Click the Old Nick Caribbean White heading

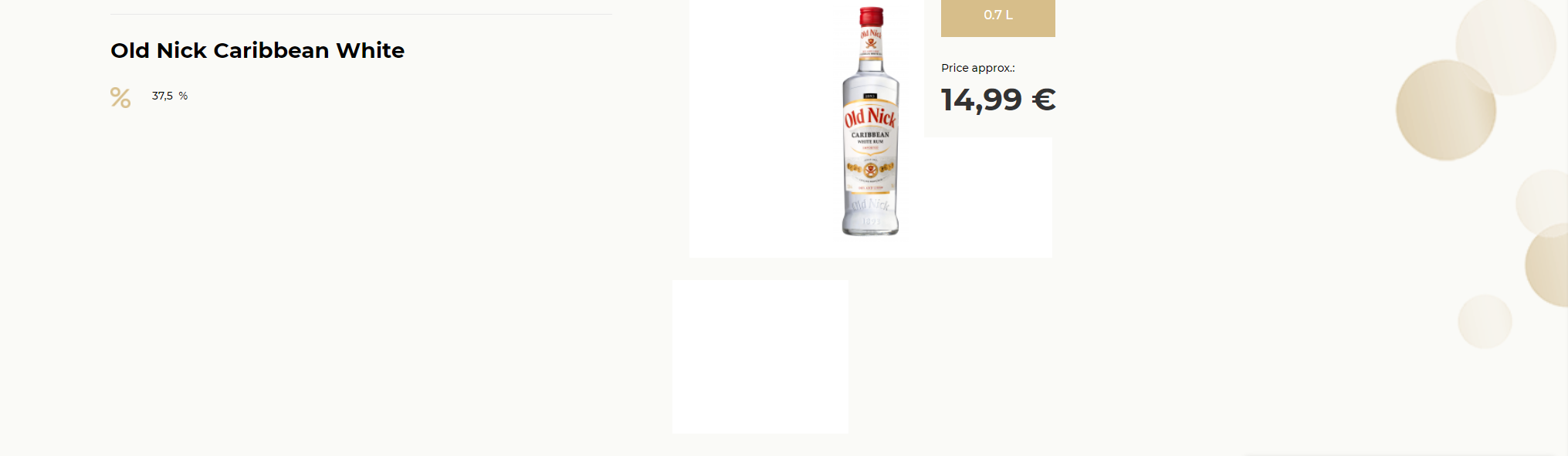point(257,50)
